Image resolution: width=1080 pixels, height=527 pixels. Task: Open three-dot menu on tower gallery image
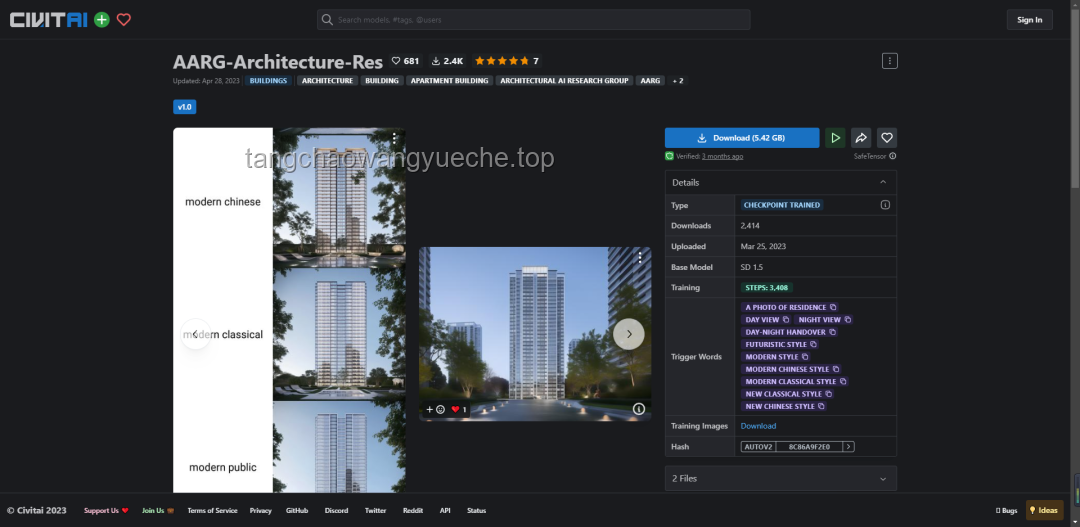click(x=640, y=258)
